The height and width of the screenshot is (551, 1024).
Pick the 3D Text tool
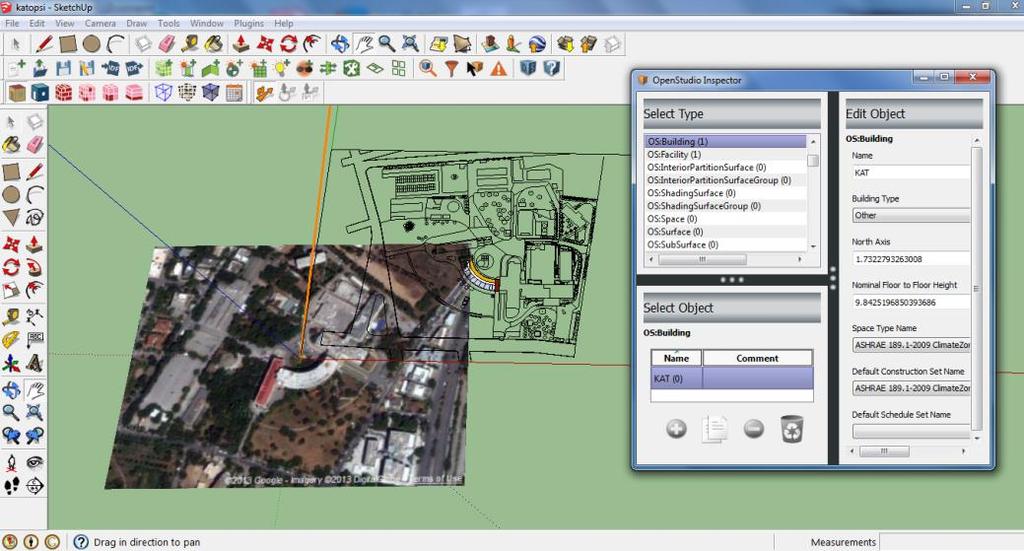35,364
